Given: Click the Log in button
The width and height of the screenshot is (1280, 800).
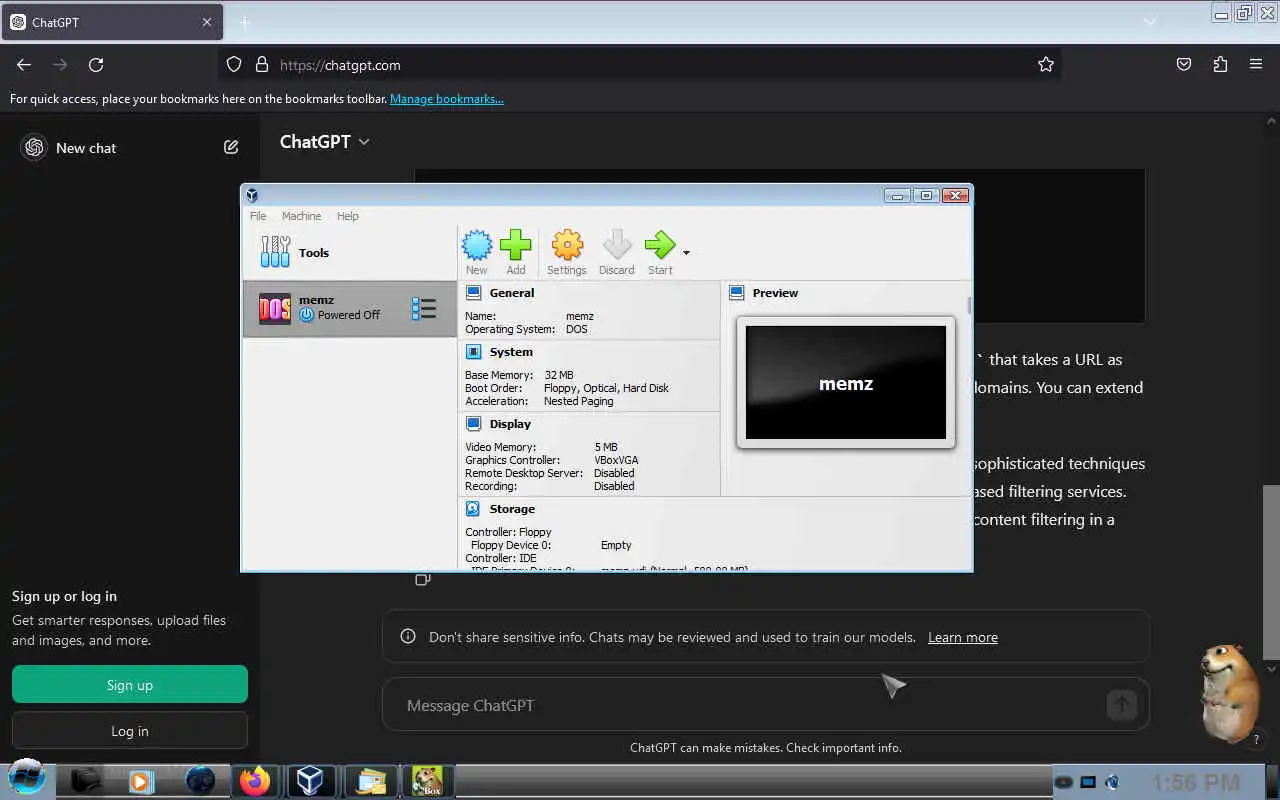Looking at the screenshot, I should (130, 731).
